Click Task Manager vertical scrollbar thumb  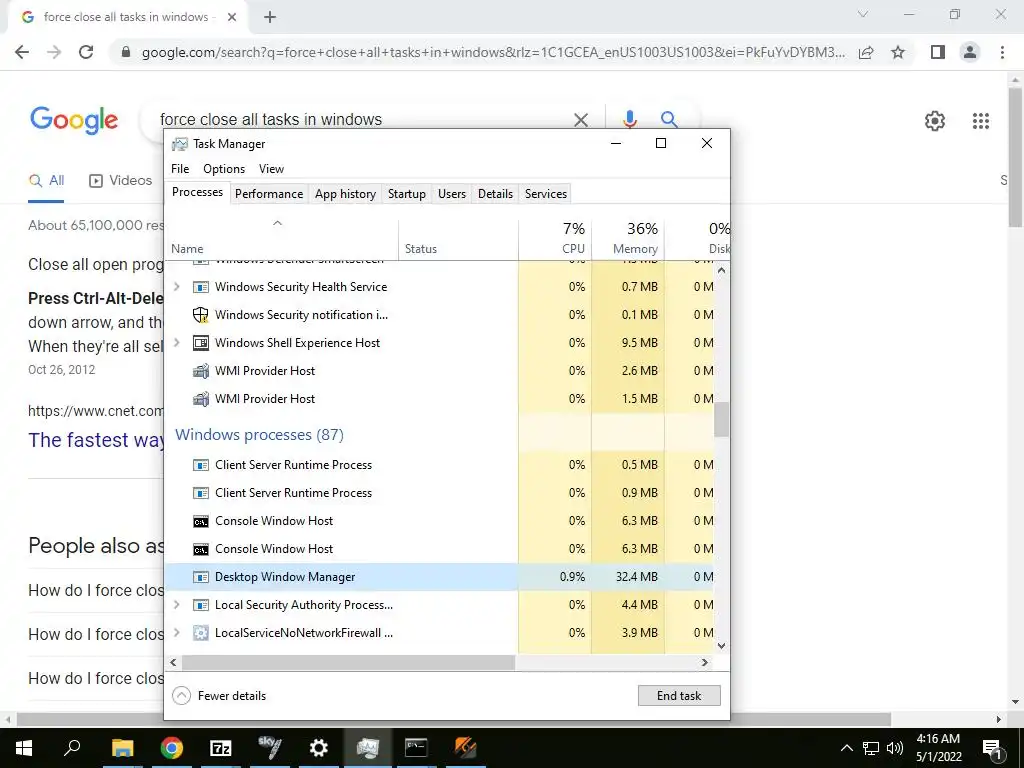(721, 419)
